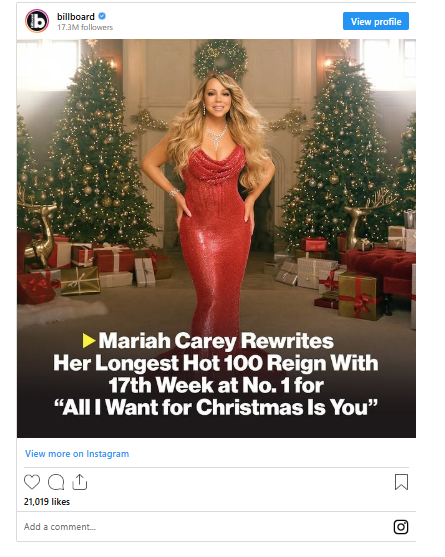Share the post using the upload arrow icon
This screenshot has height=557, width=445.
point(80,482)
